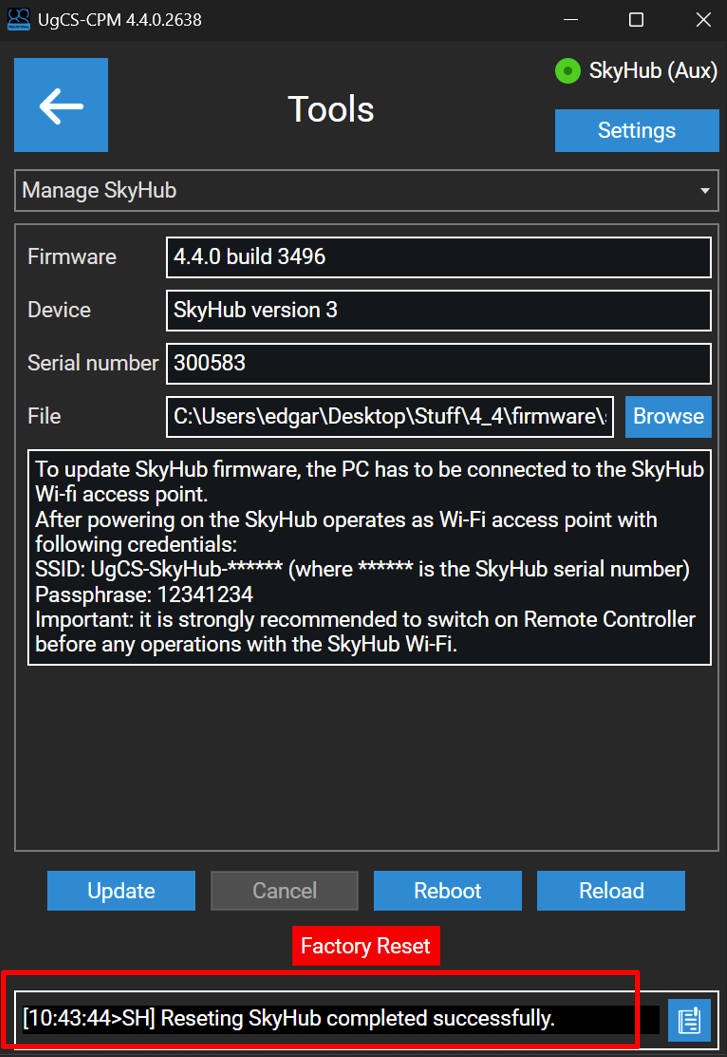Click the firmware File path field

point(390,416)
